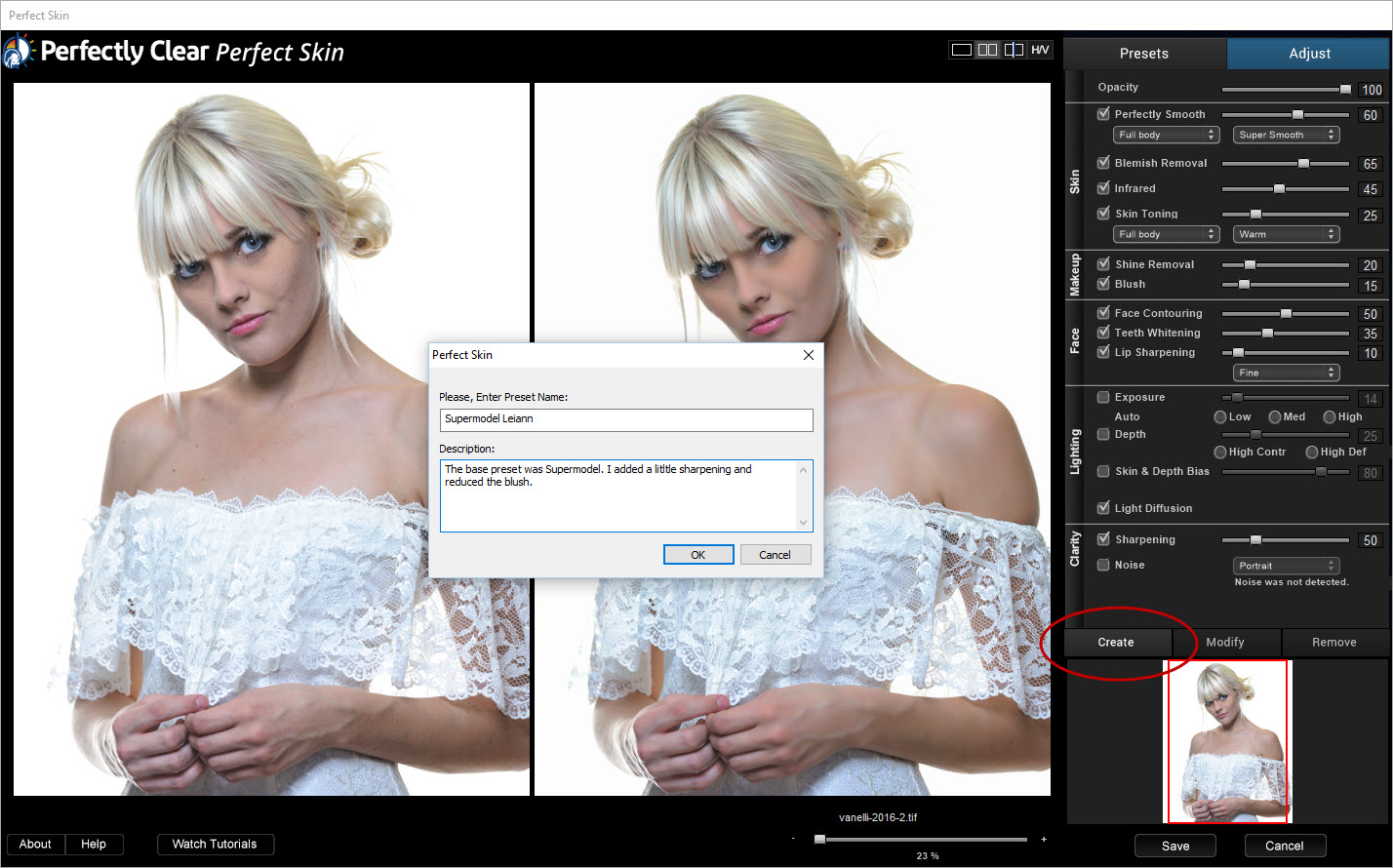Click the Save button
Viewport: 1393px width, 868px height.
1175,846
